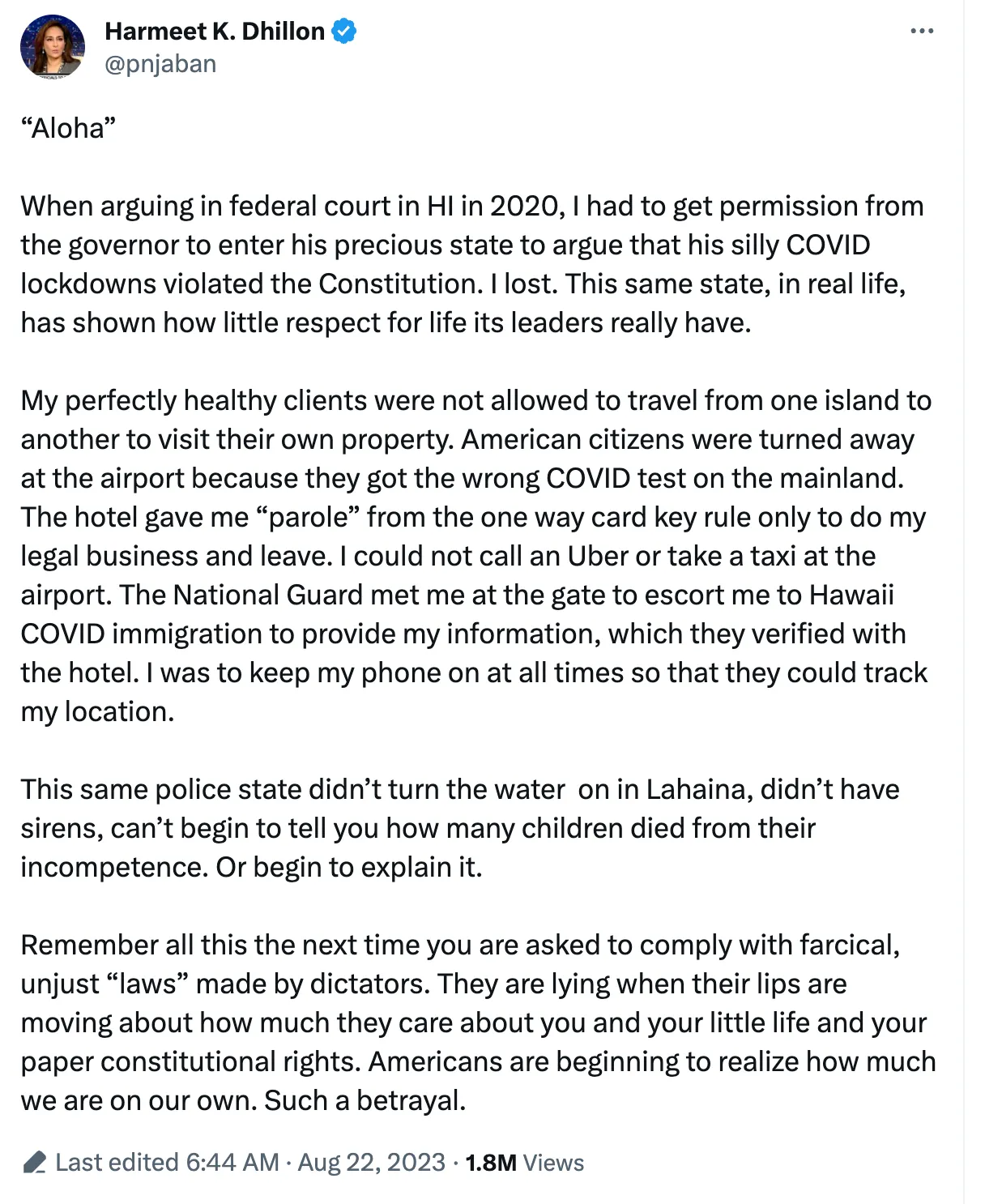Click the word "Views" label
This screenshot has height=1204, width=985.
(553, 1163)
